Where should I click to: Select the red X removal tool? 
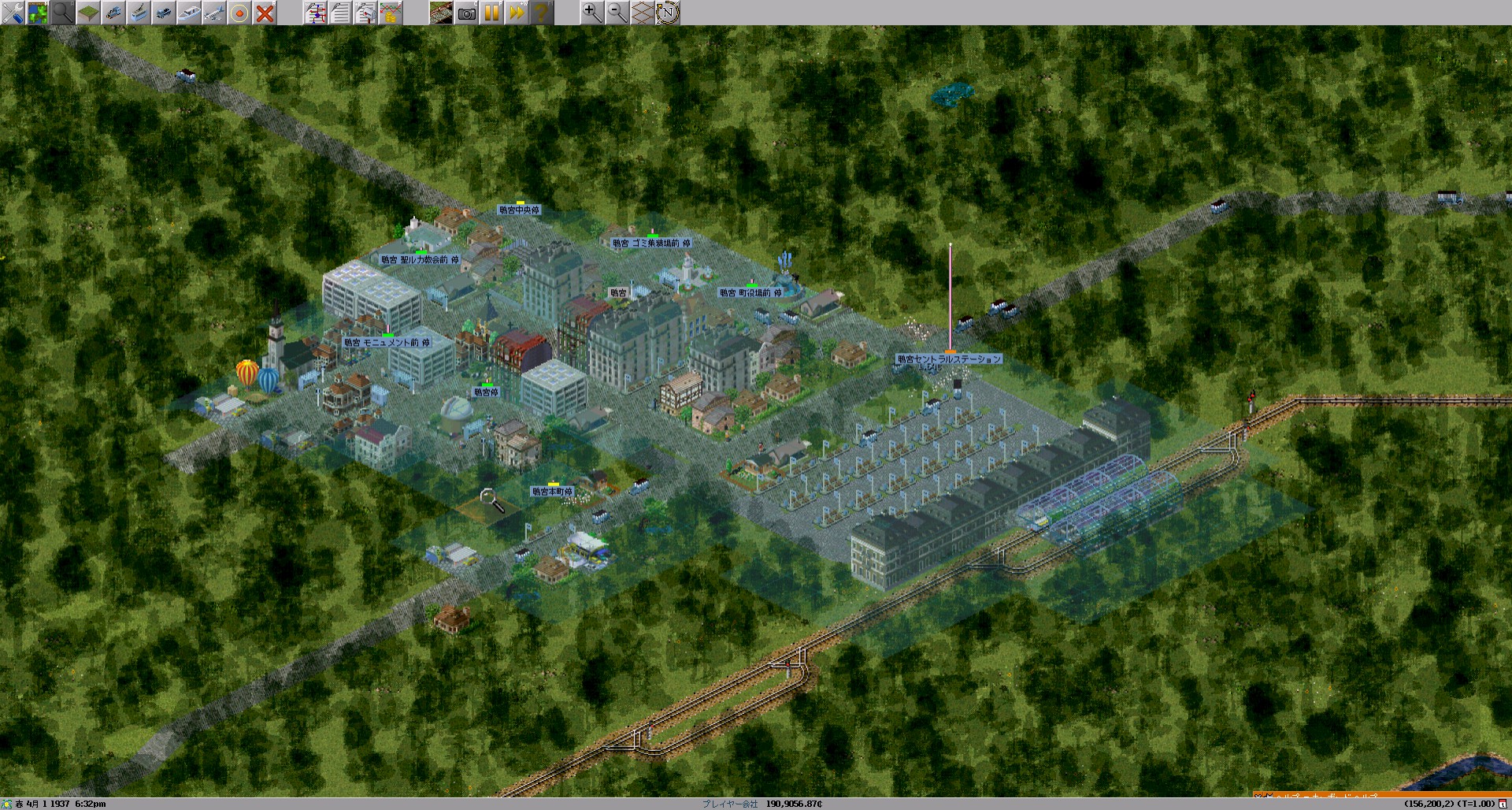(x=265, y=13)
